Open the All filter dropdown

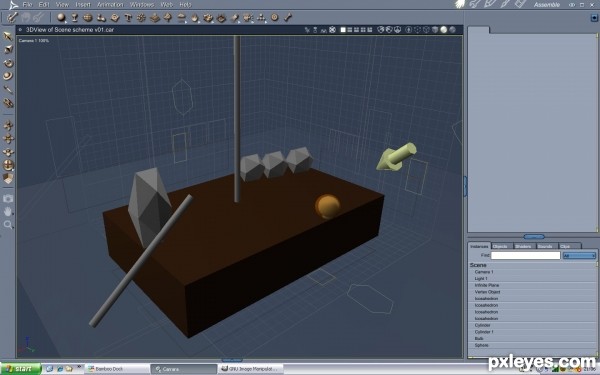[x=579, y=256]
